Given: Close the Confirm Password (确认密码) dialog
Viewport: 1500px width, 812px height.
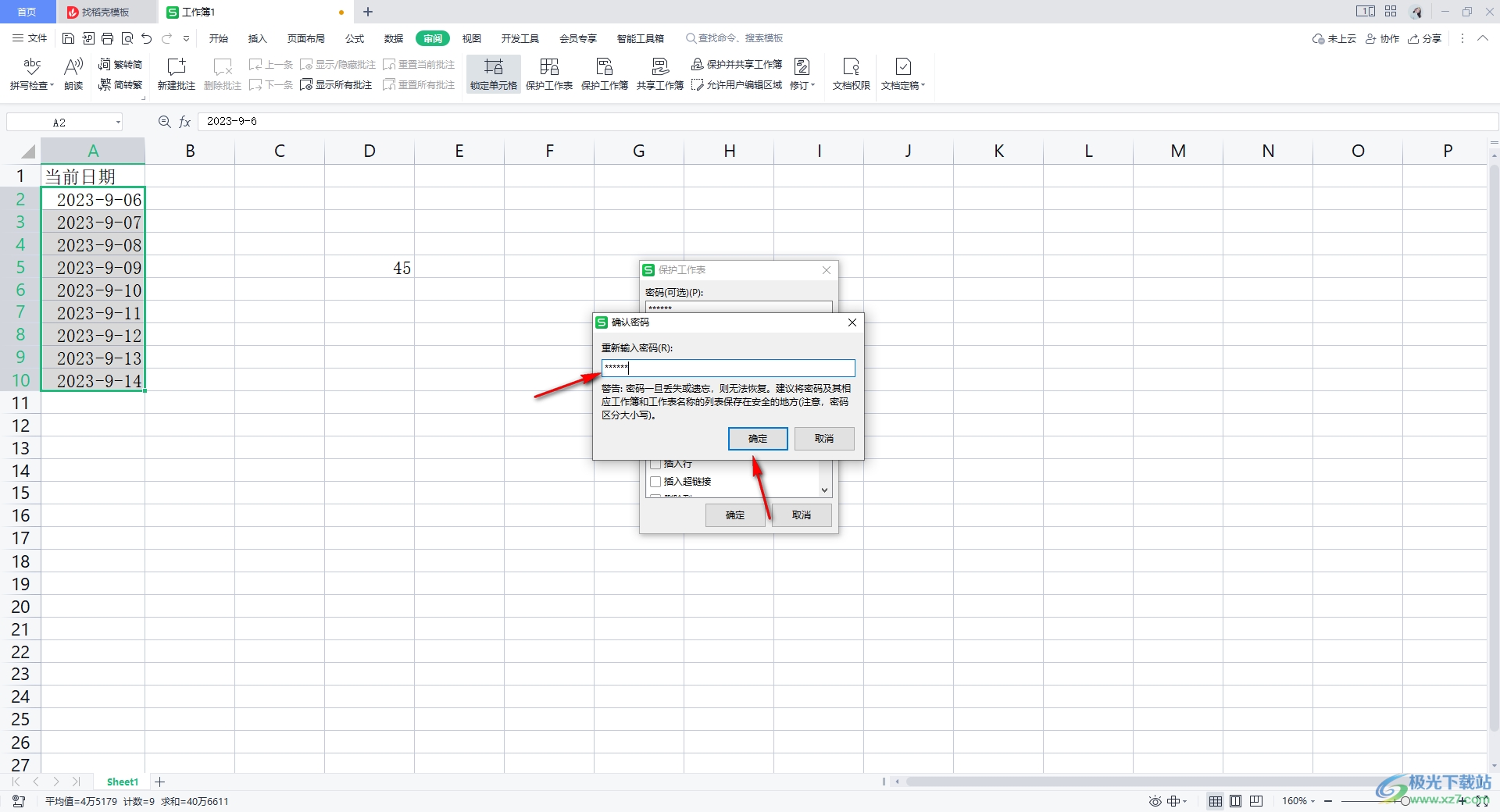Looking at the screenshot, I should coord(852,322).
